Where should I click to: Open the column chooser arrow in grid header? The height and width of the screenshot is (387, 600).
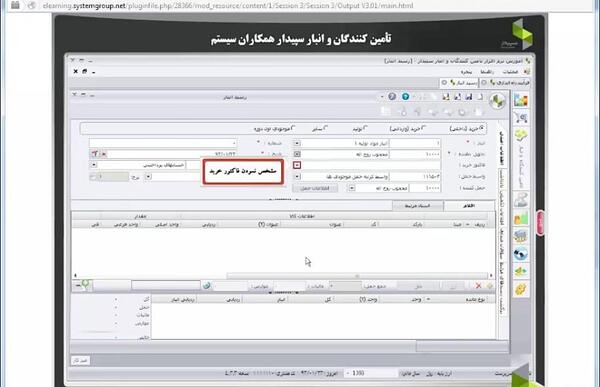tap(468, 225)
